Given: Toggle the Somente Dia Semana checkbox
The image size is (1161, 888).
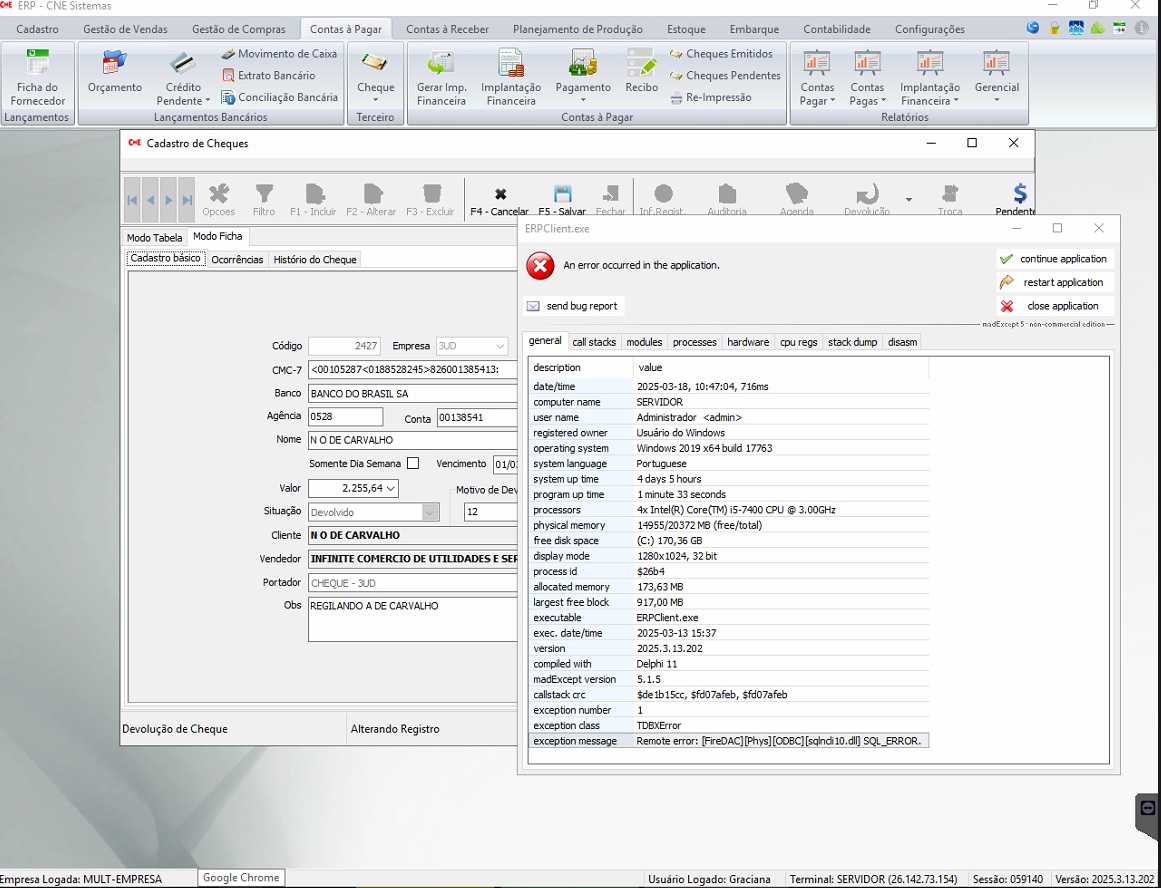Looking at the screenshot, I should tap(413, 464).
